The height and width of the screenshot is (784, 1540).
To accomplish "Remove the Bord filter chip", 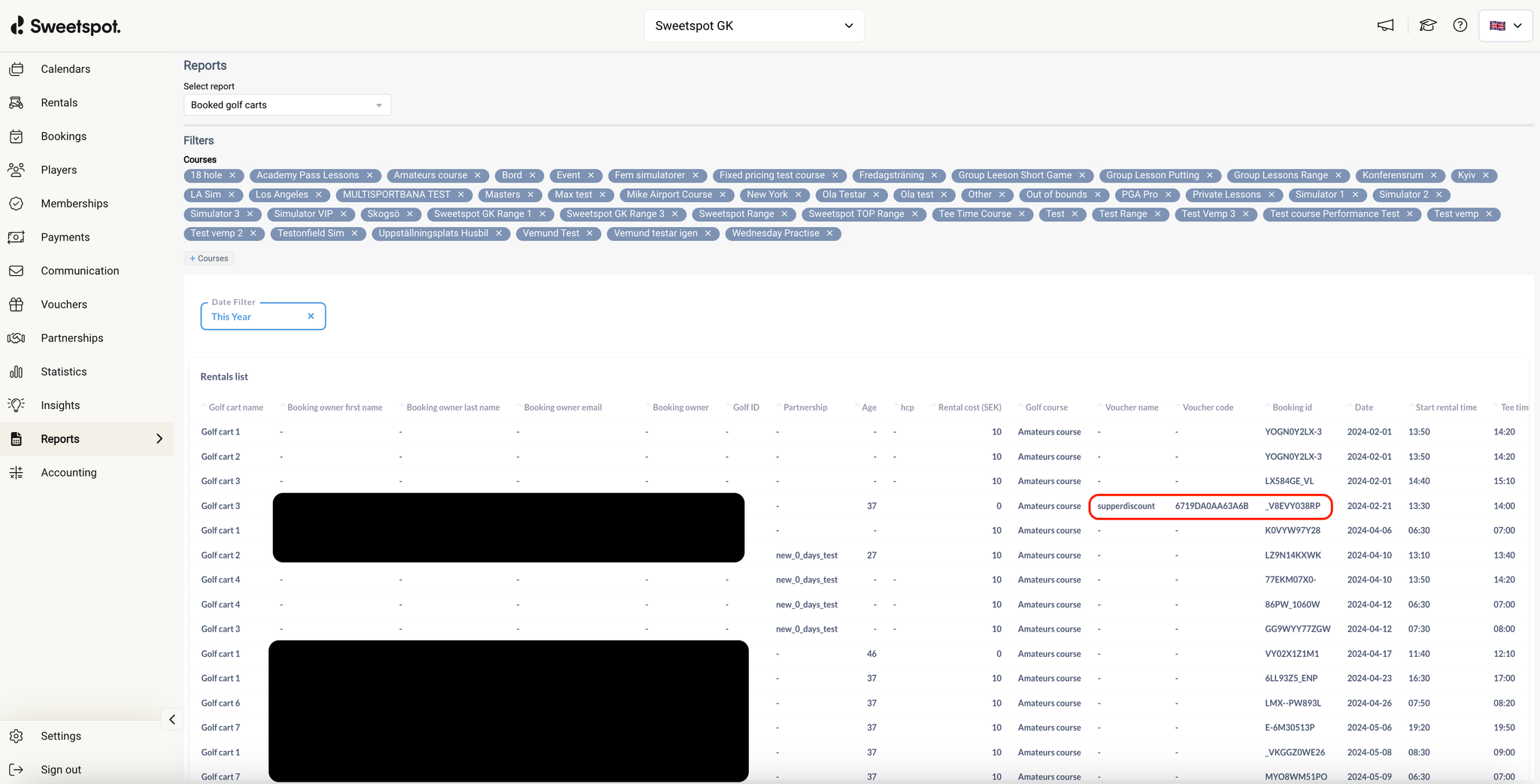I will pyautogui.click(x=532, y=175).
